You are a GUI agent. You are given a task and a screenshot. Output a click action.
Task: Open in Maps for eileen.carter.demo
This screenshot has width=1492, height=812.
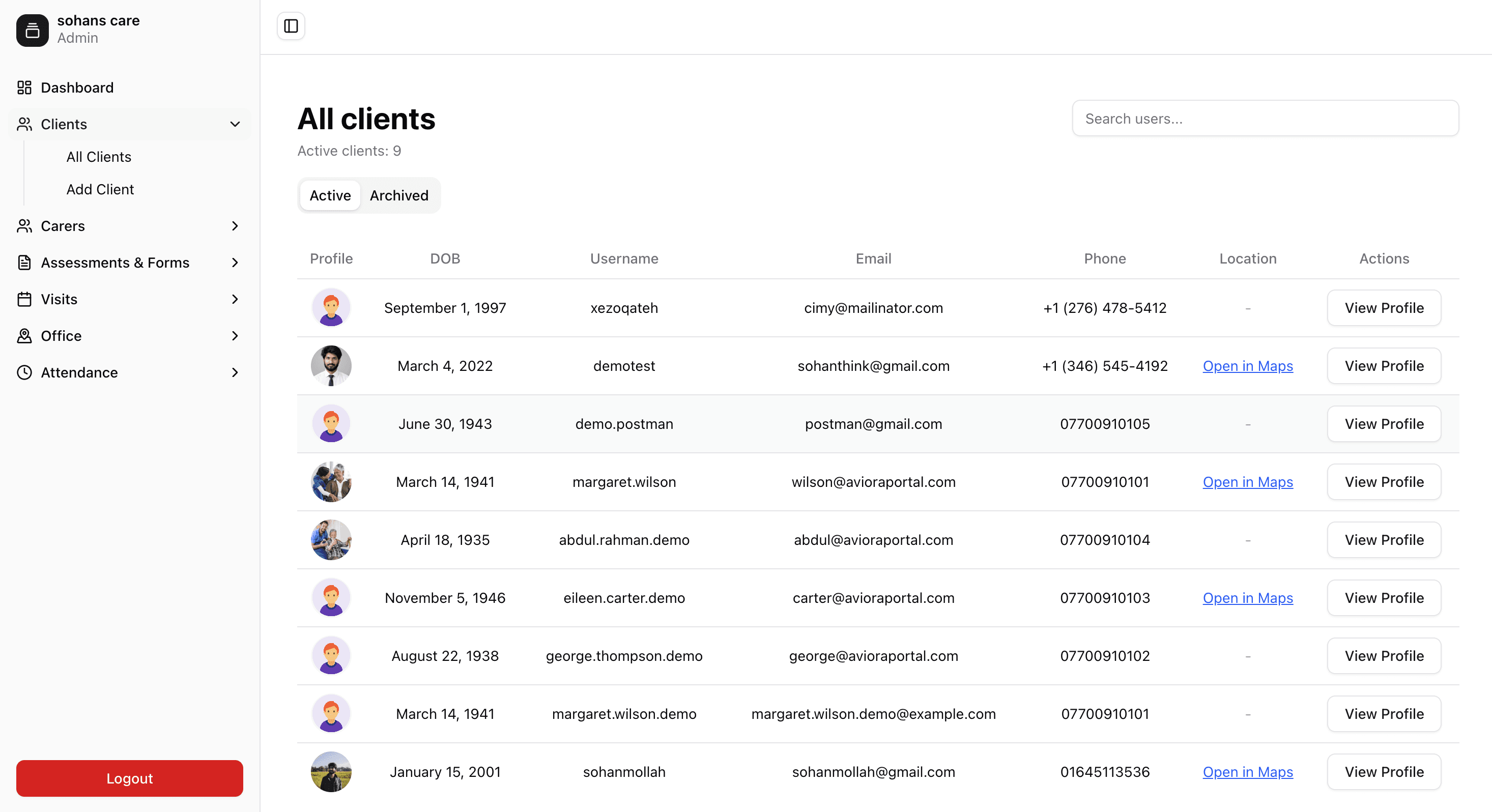tap(1248, 598)
